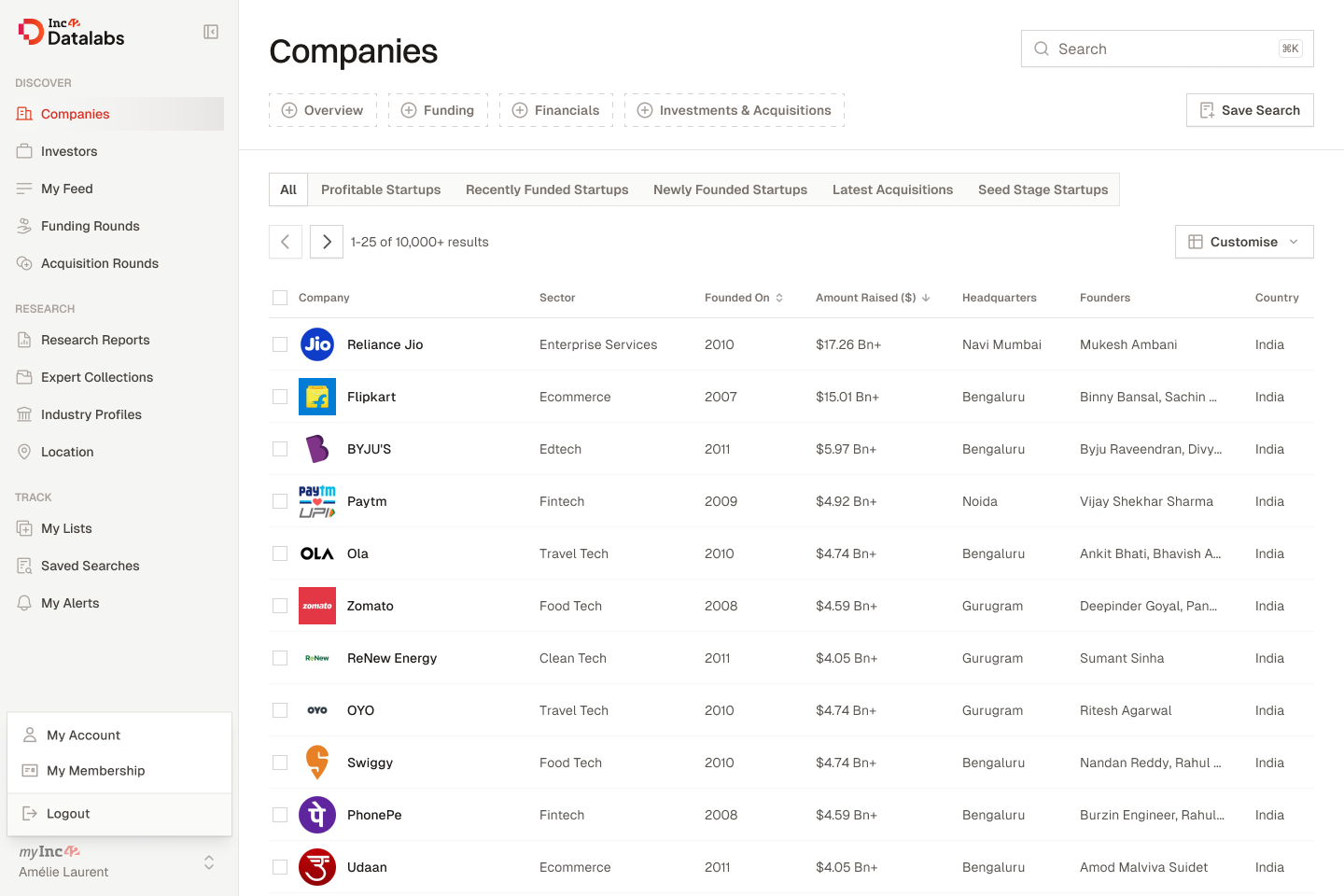Open Udaan logo icon
Screen dimensions: 1344x896
coord(317,867)
